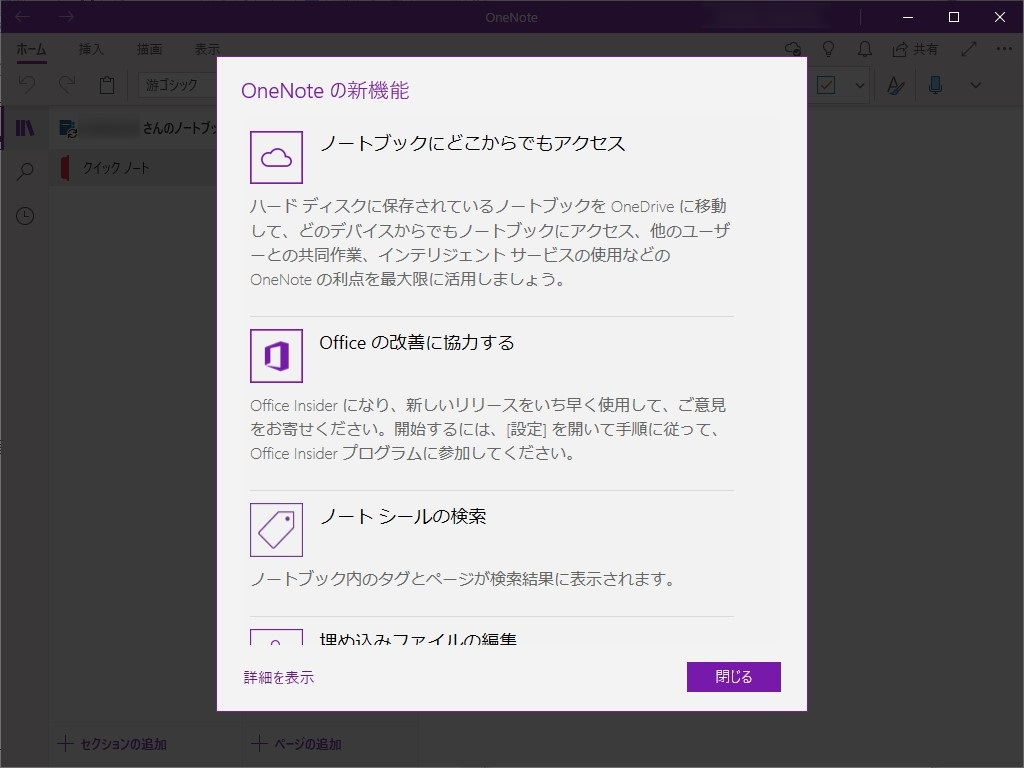
Task: Open notifications via the bell icon
Action: (x=864, y=48)
